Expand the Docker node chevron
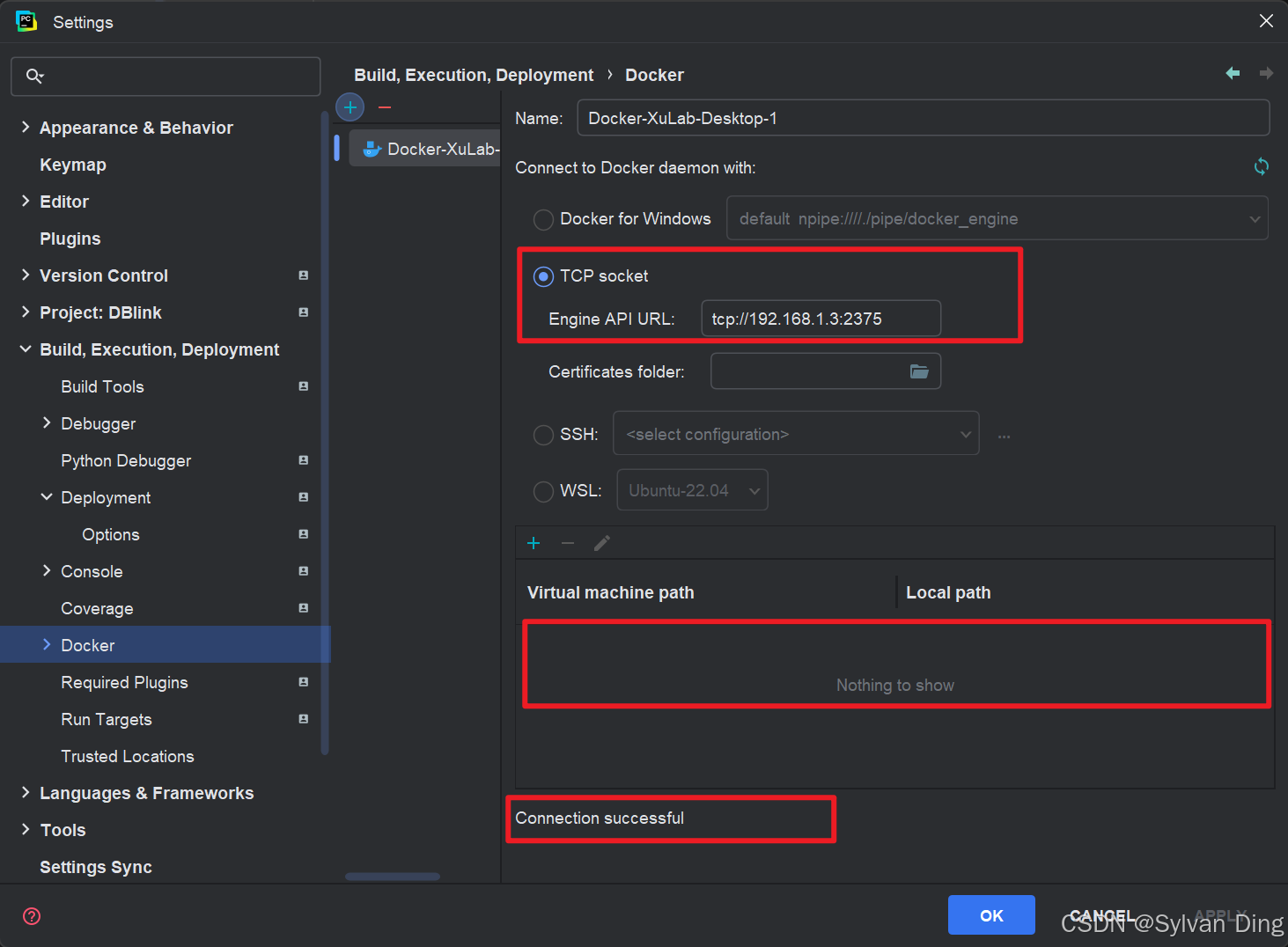Image resolution: width=1288 pixels, height=947 pixels. (x=47, y=645)
